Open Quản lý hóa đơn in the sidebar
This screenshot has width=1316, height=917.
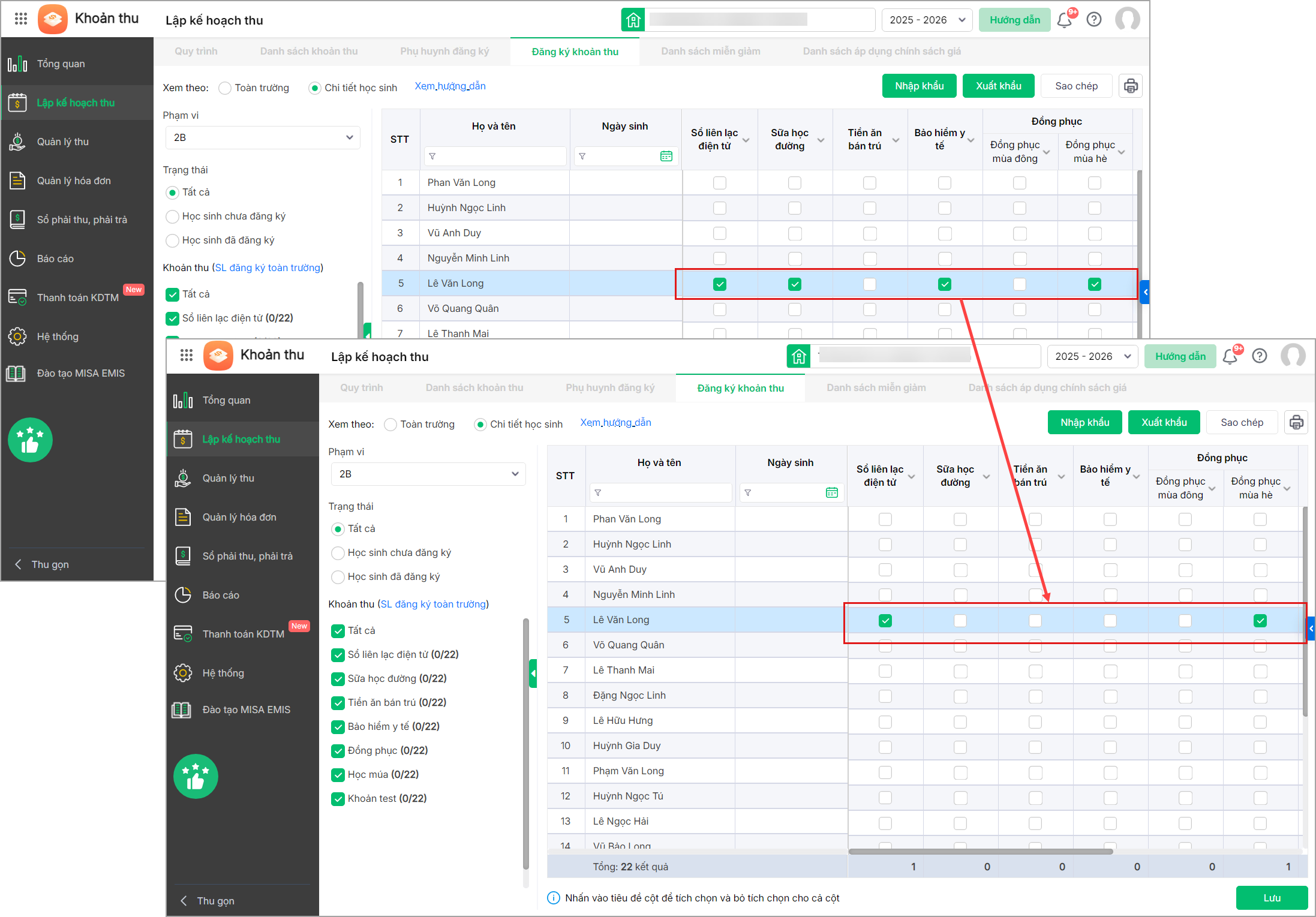pos(239,517)
